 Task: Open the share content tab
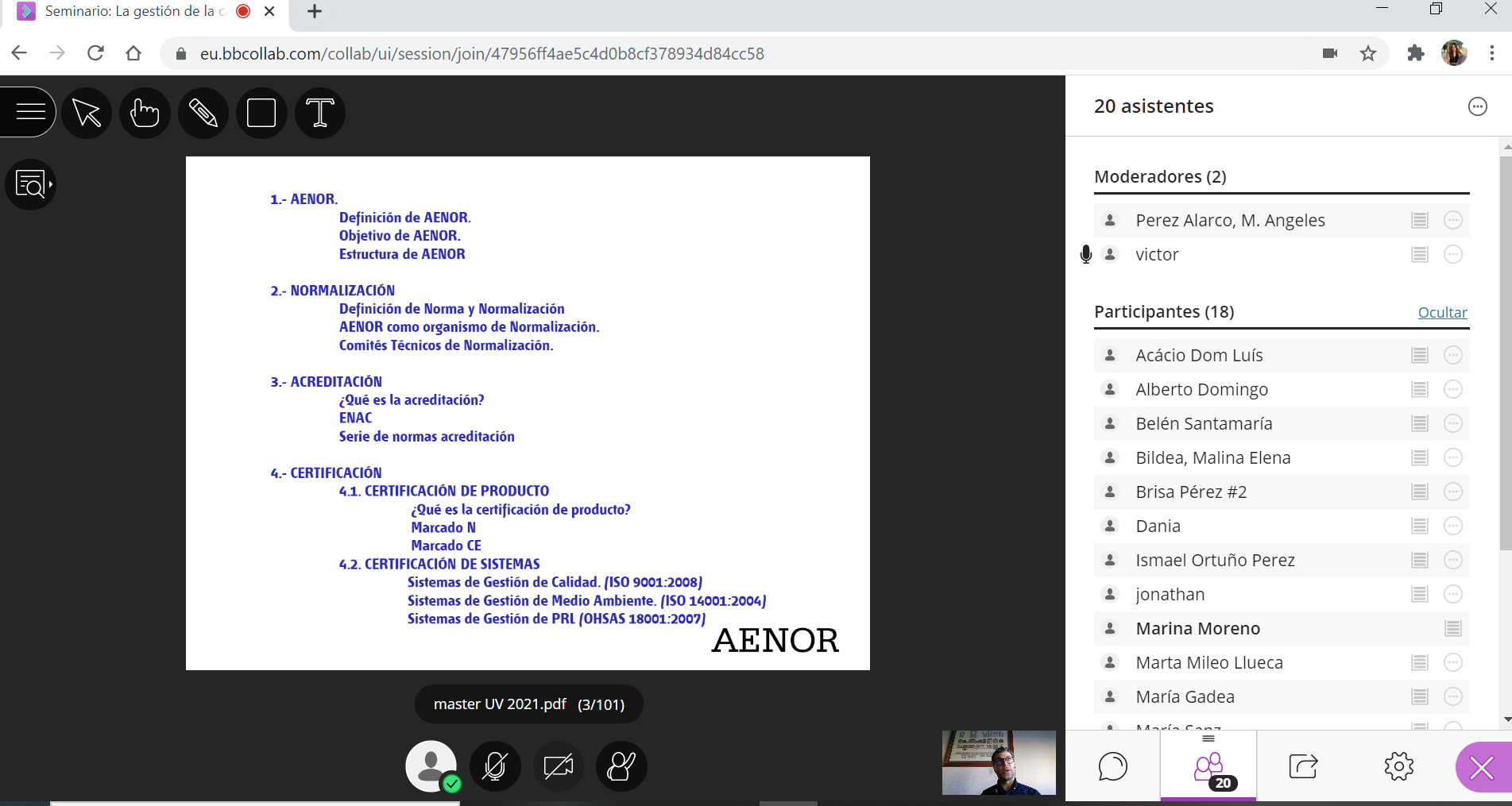[1303, 766]
